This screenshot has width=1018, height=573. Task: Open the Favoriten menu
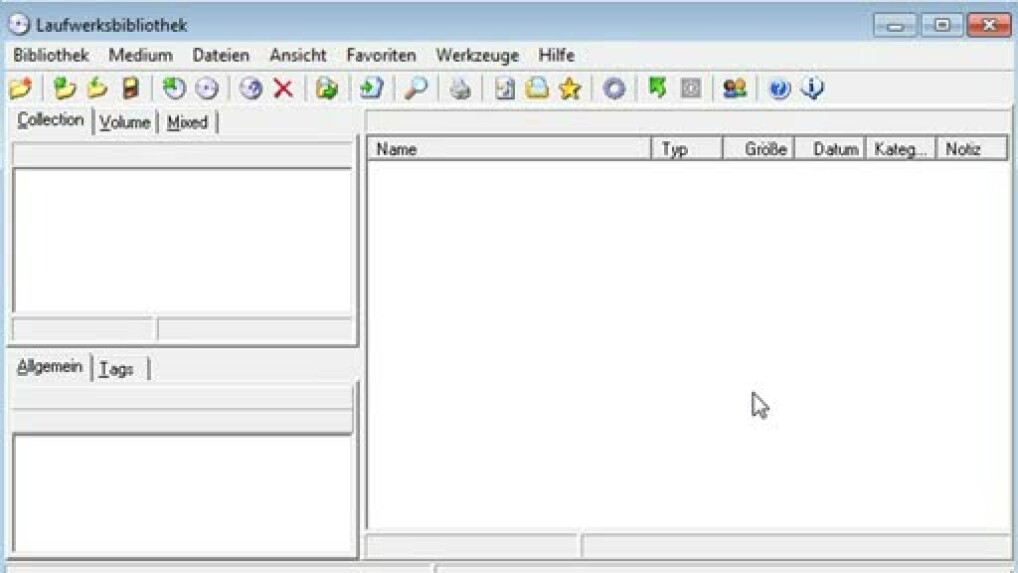pyautogui.click(x=381, y=55)
